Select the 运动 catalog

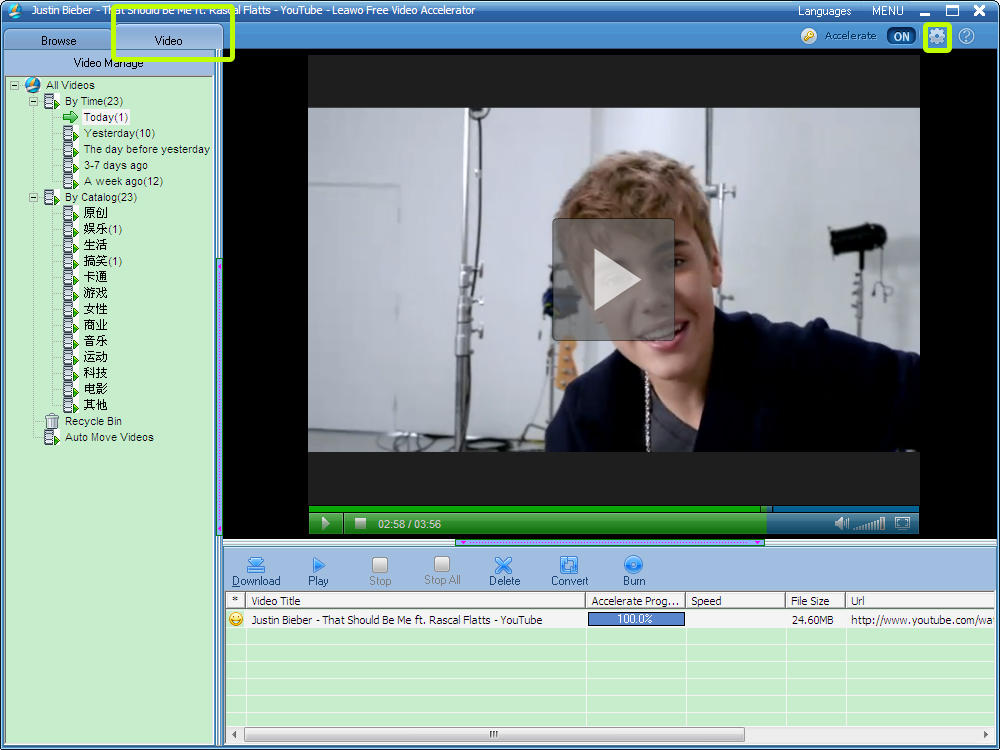coord(96,357)
